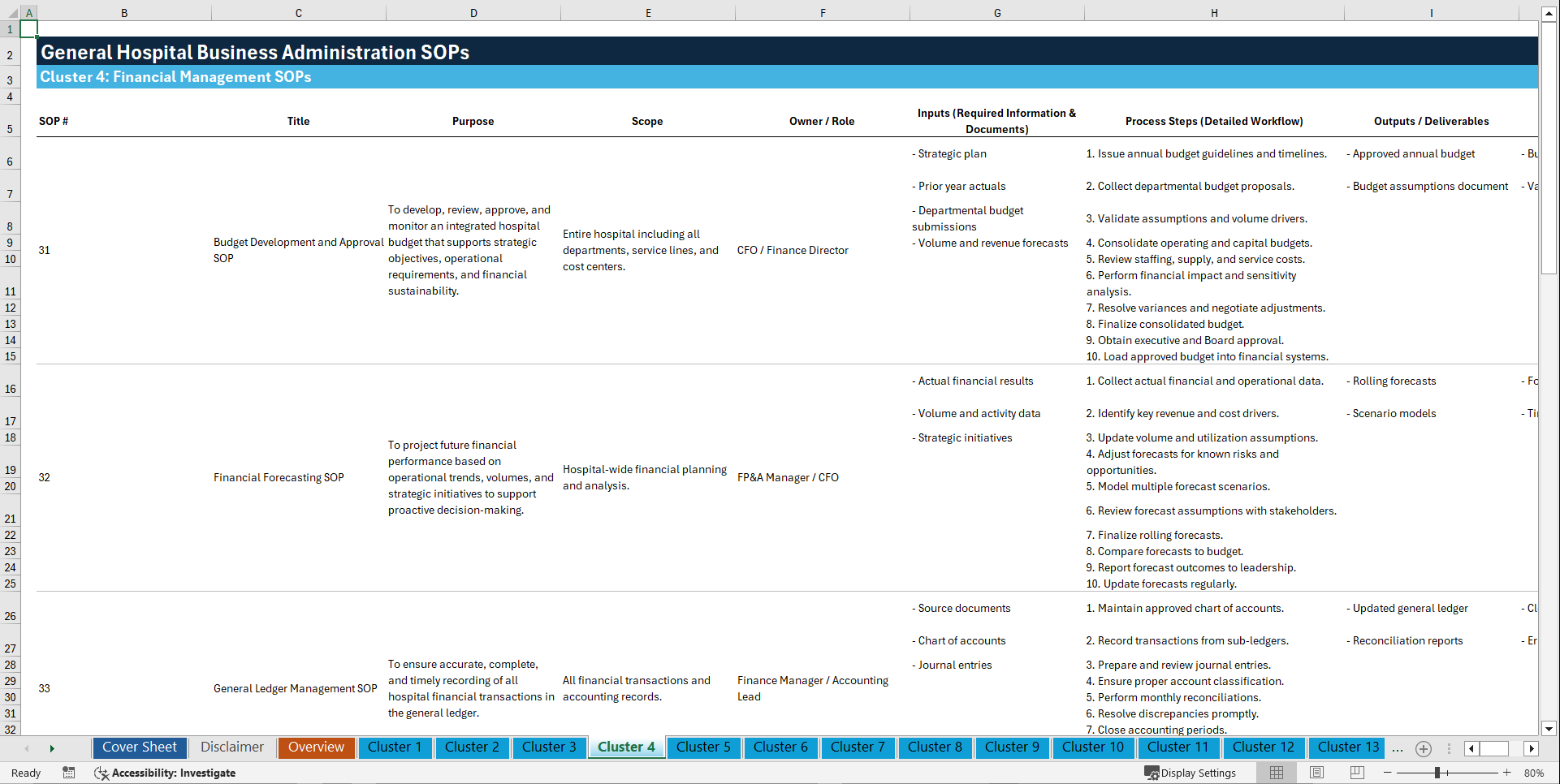Select the Page Break Preview view icon
This screenshot has width=1560, height=784.
pos(1357,773)
